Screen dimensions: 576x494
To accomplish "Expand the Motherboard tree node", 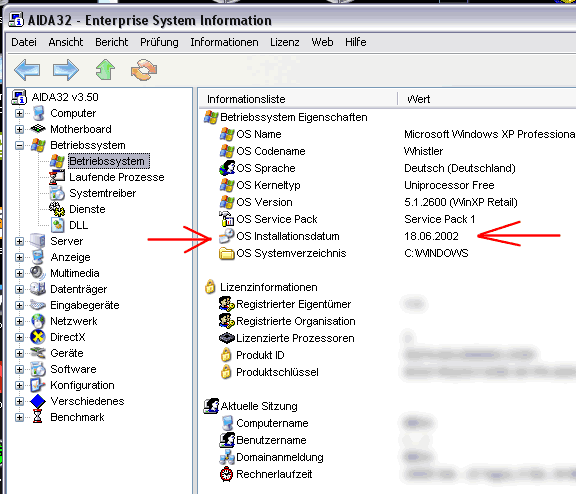I will [19, 129].
